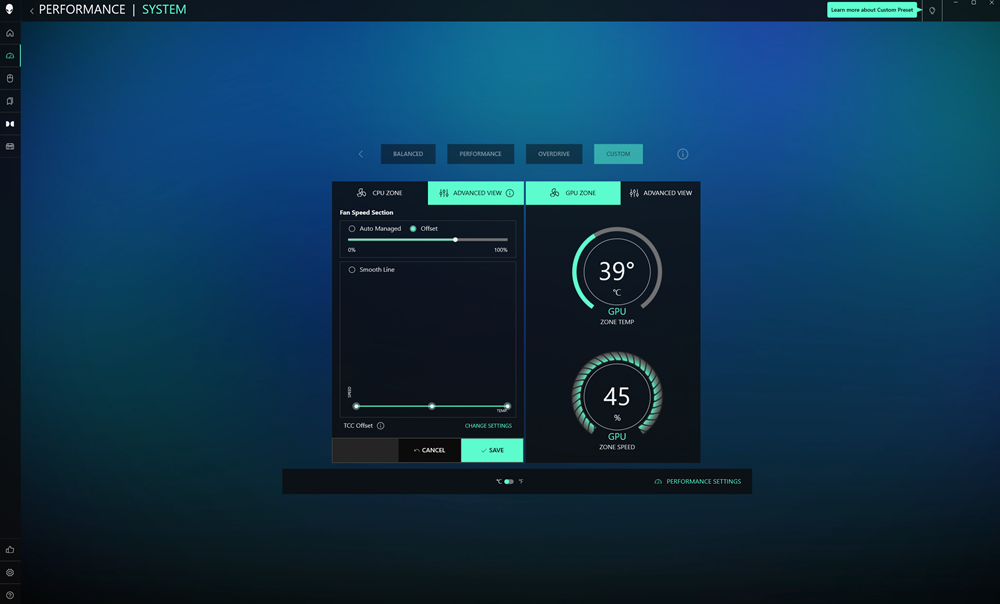
Task: Click the '0%' slider start label
Action: pos(351,250)
